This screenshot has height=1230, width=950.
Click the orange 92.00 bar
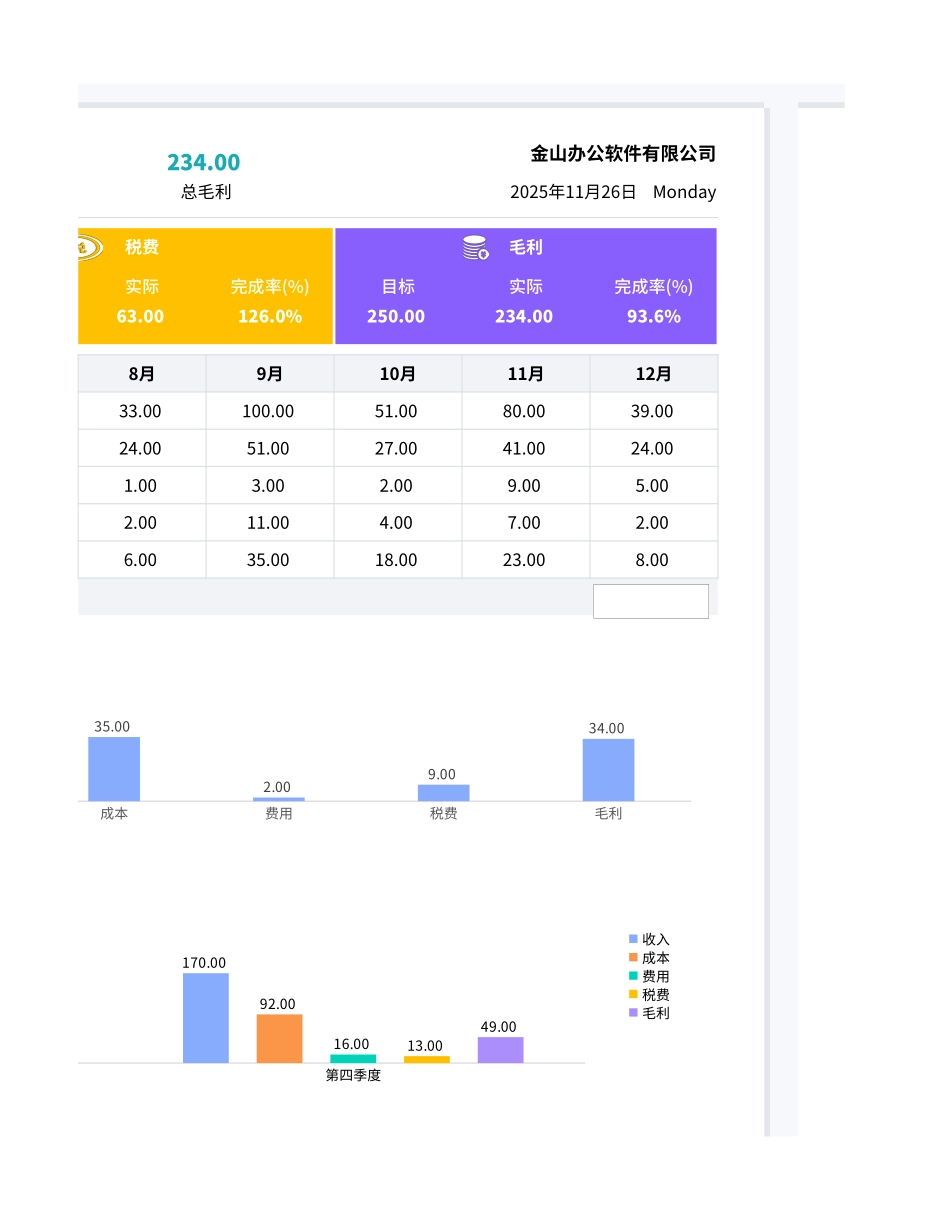(279, 1038)
